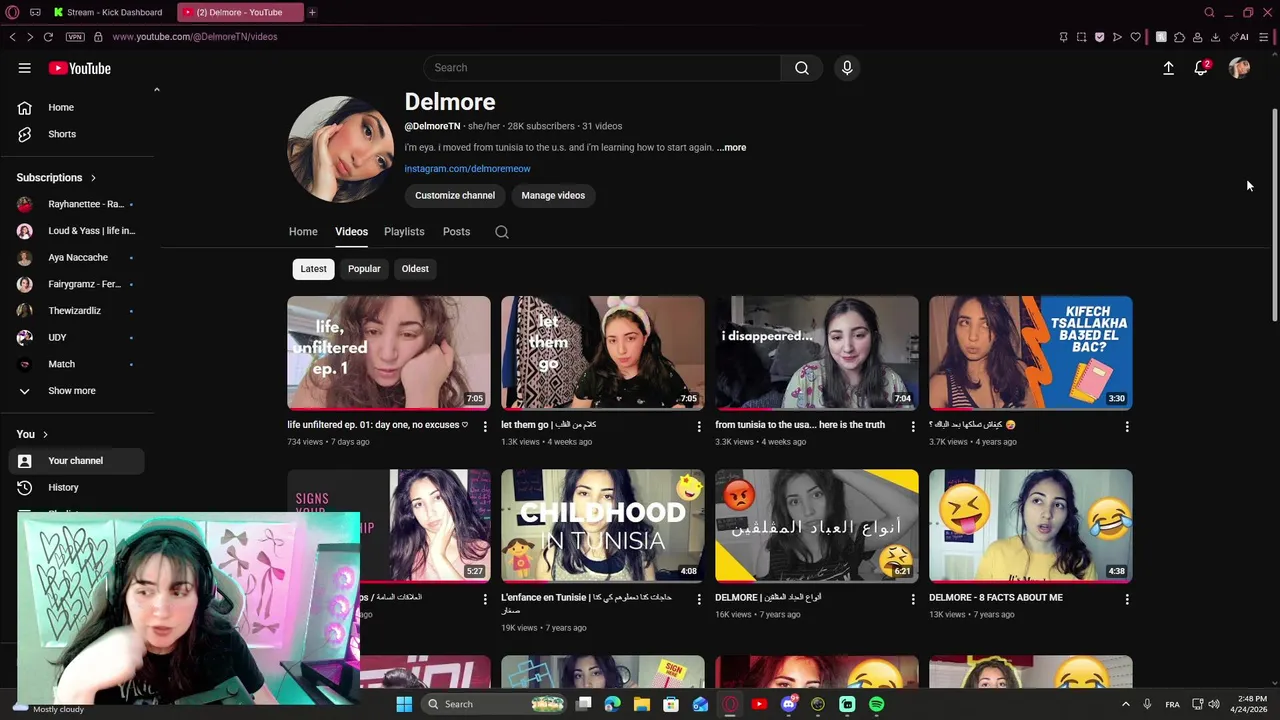The height and width of the screenshot is (720, 1280).
Task: Switch to the Videos tab
Action: (x=351, y=232)
